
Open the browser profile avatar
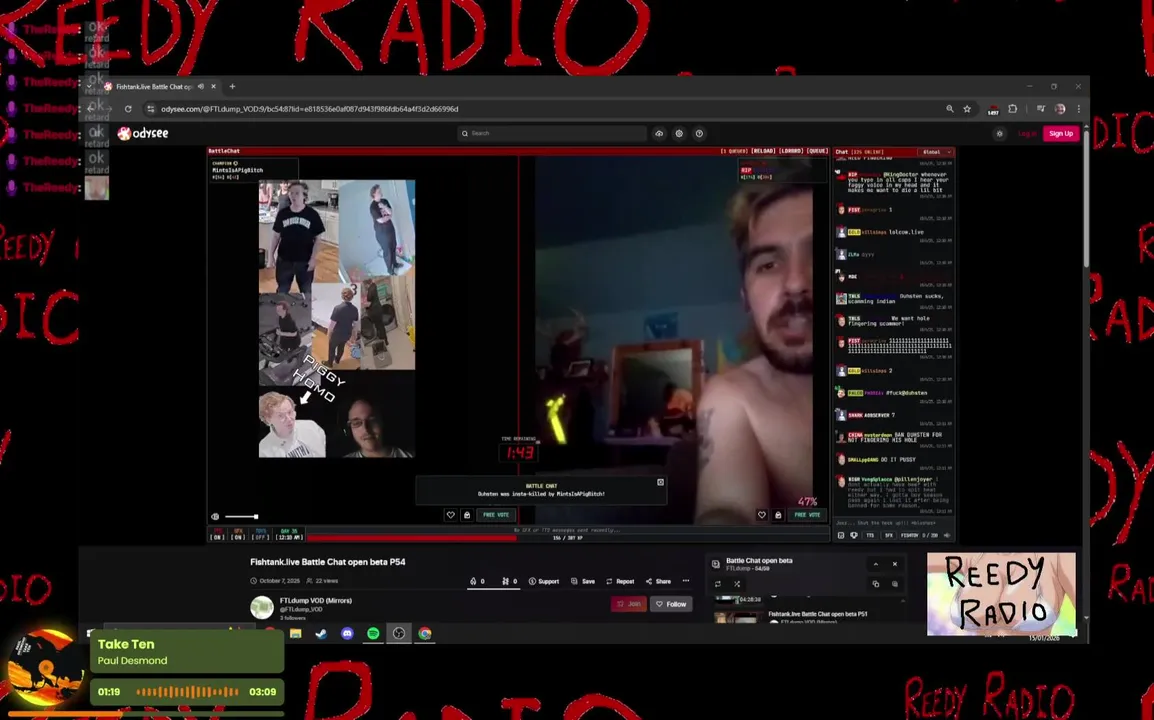[1060, 109]
